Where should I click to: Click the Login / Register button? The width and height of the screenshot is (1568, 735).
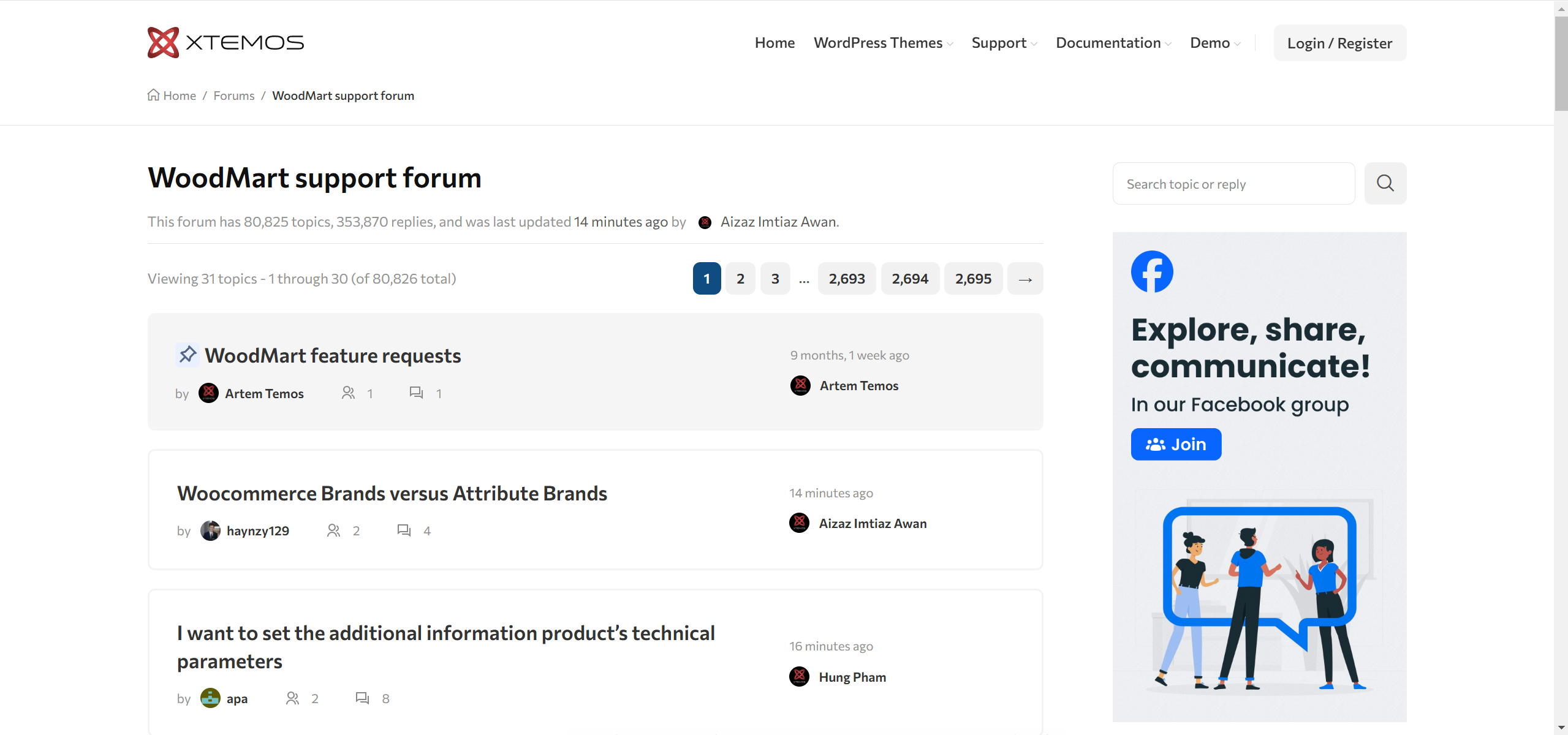1339,43
